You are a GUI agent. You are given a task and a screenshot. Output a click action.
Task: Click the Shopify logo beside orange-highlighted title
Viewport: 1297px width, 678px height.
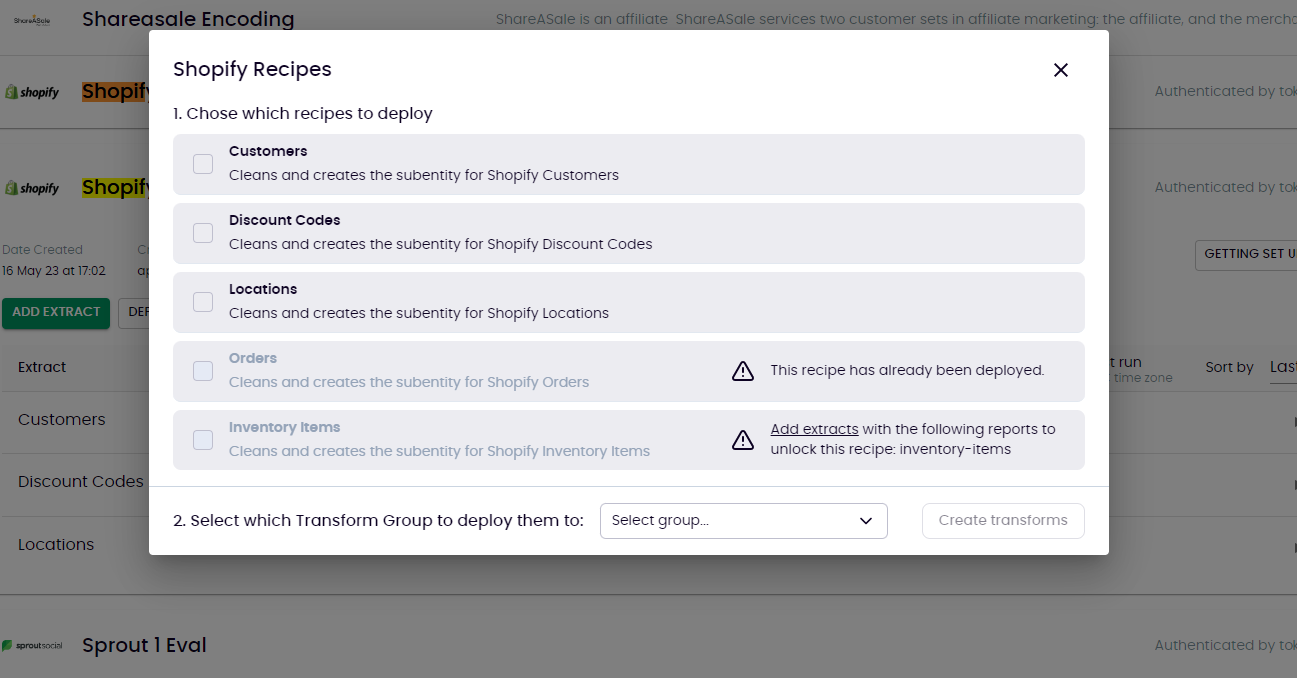(x=32, y=92)
